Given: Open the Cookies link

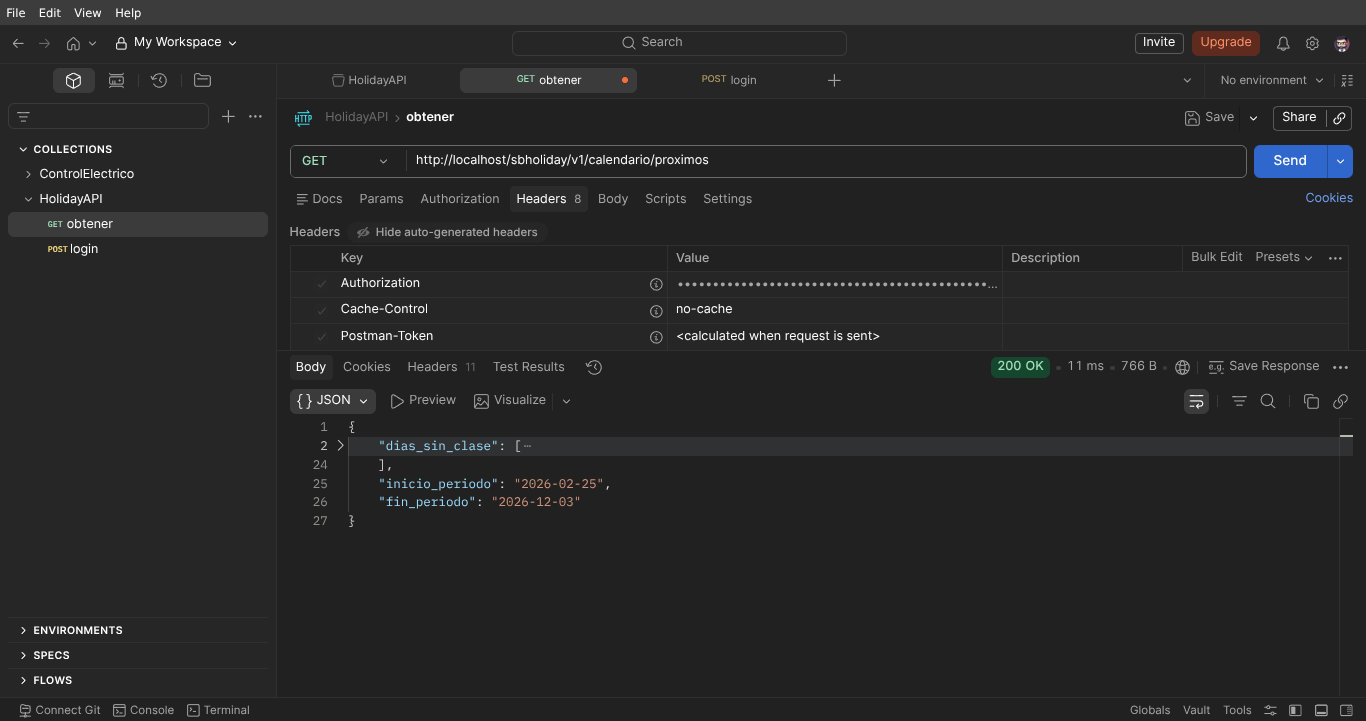Looking at the screenshot, I should tap(1329, 198).
